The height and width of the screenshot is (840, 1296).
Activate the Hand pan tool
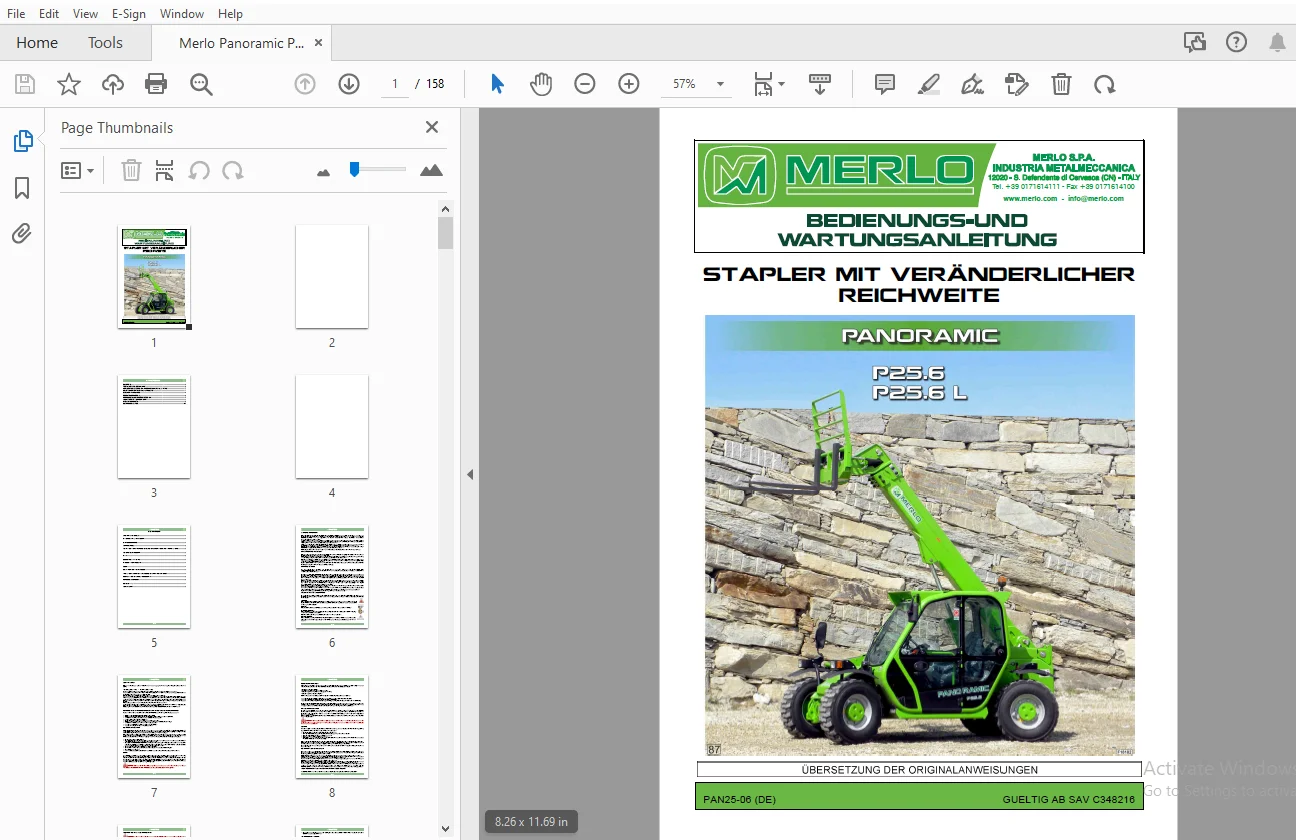(541, 84)
